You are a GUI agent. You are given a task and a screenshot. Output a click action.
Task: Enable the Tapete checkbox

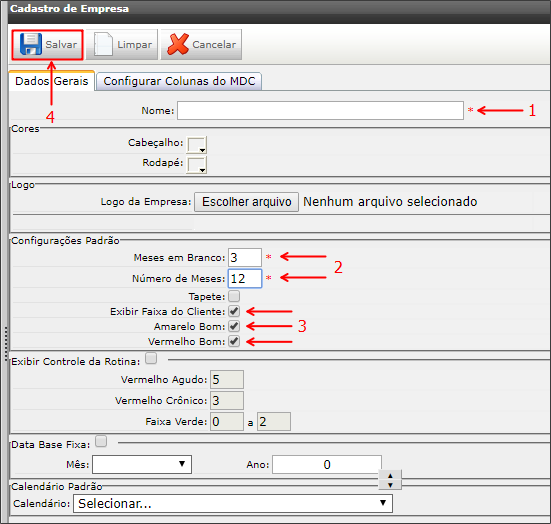coord(234,296)
